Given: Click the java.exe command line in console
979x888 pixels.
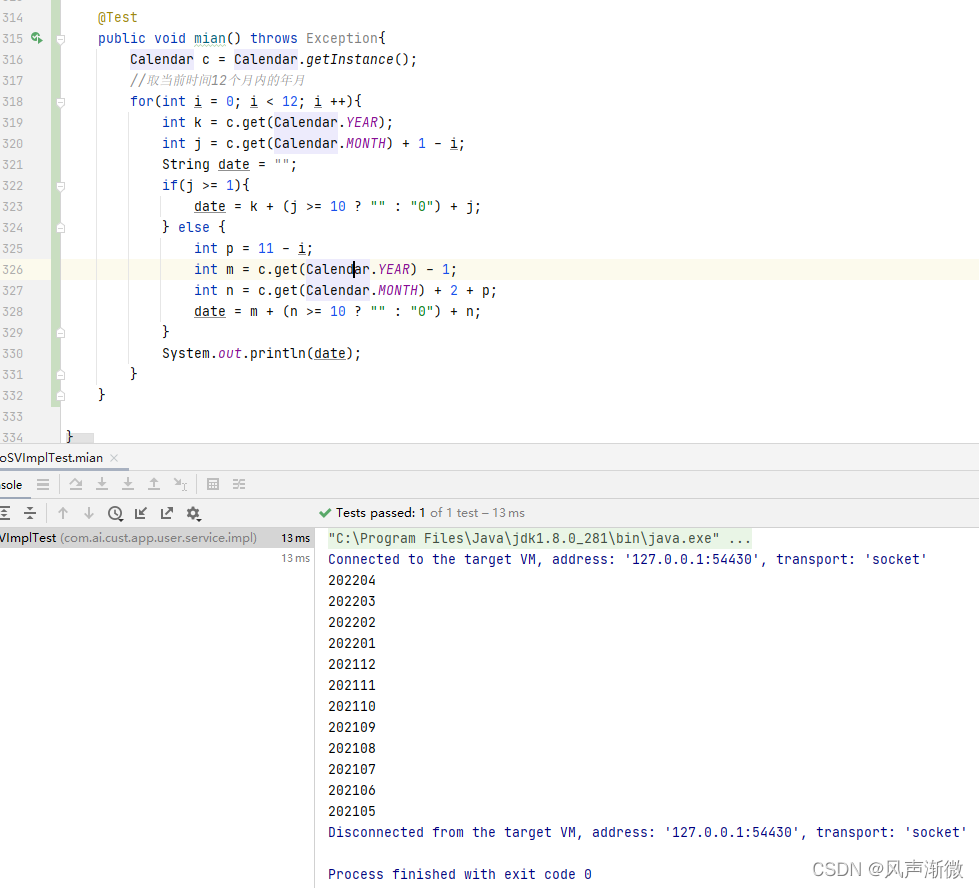Looking at the screenshot, I should (539, 538).
